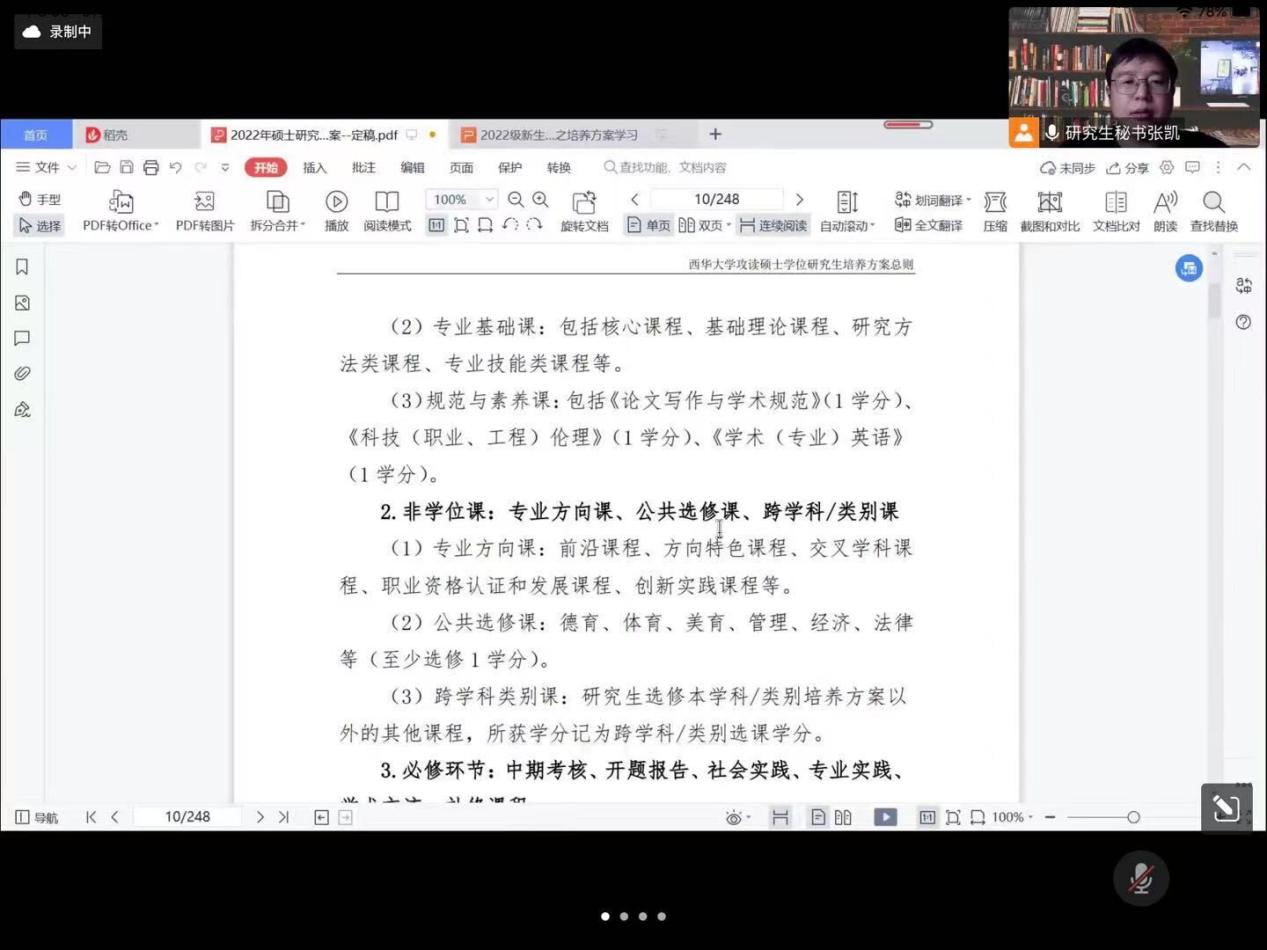The height and width of the screenshot is (950, 1267).
Task: Toggle the 手型 hand tool
Action: (39, 199)
